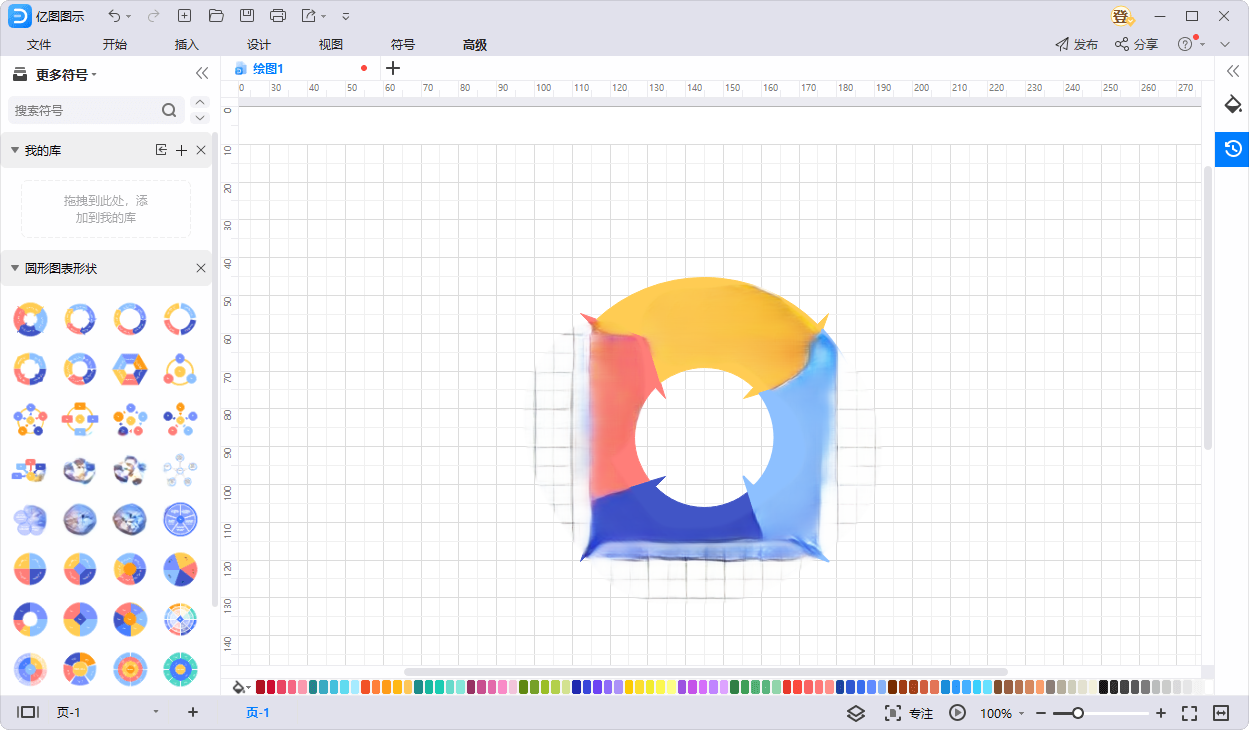Open the Undo history dropdown arrow

[129, 17]
